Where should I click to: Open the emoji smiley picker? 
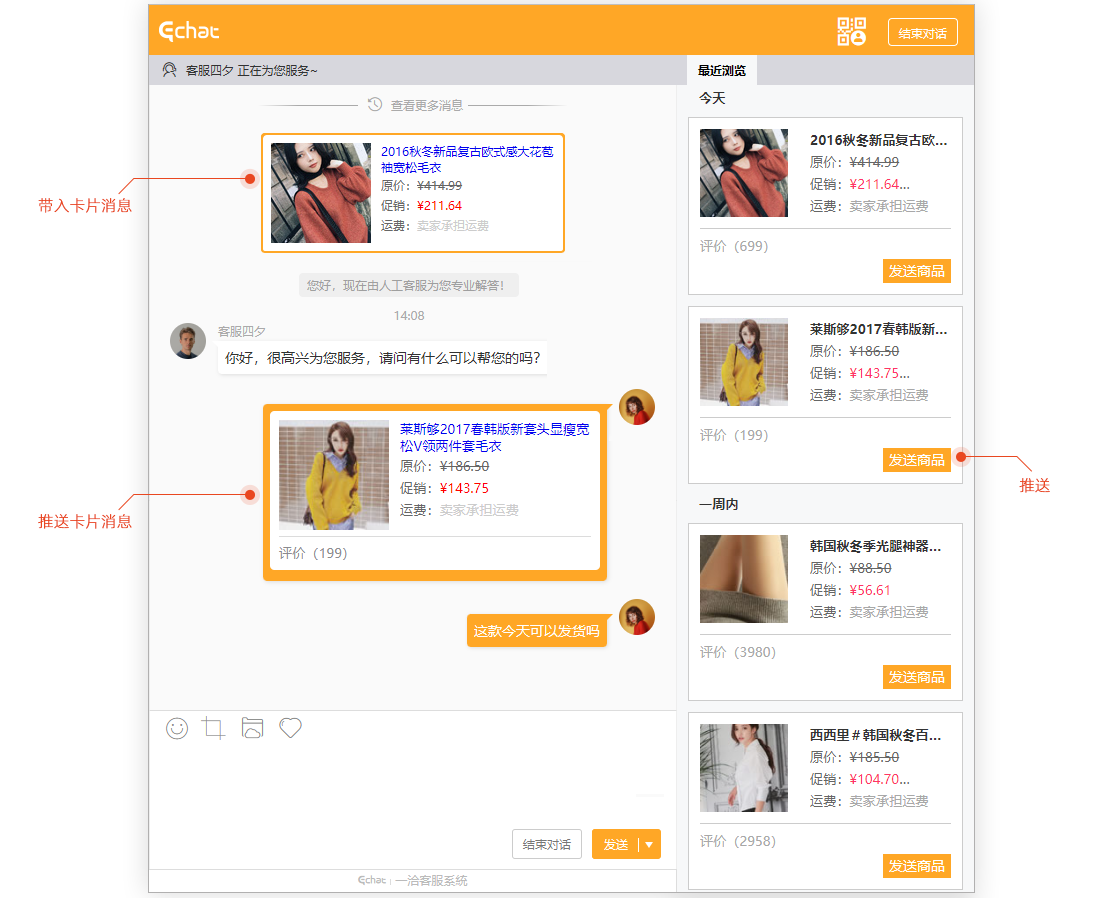coord(177,728)
